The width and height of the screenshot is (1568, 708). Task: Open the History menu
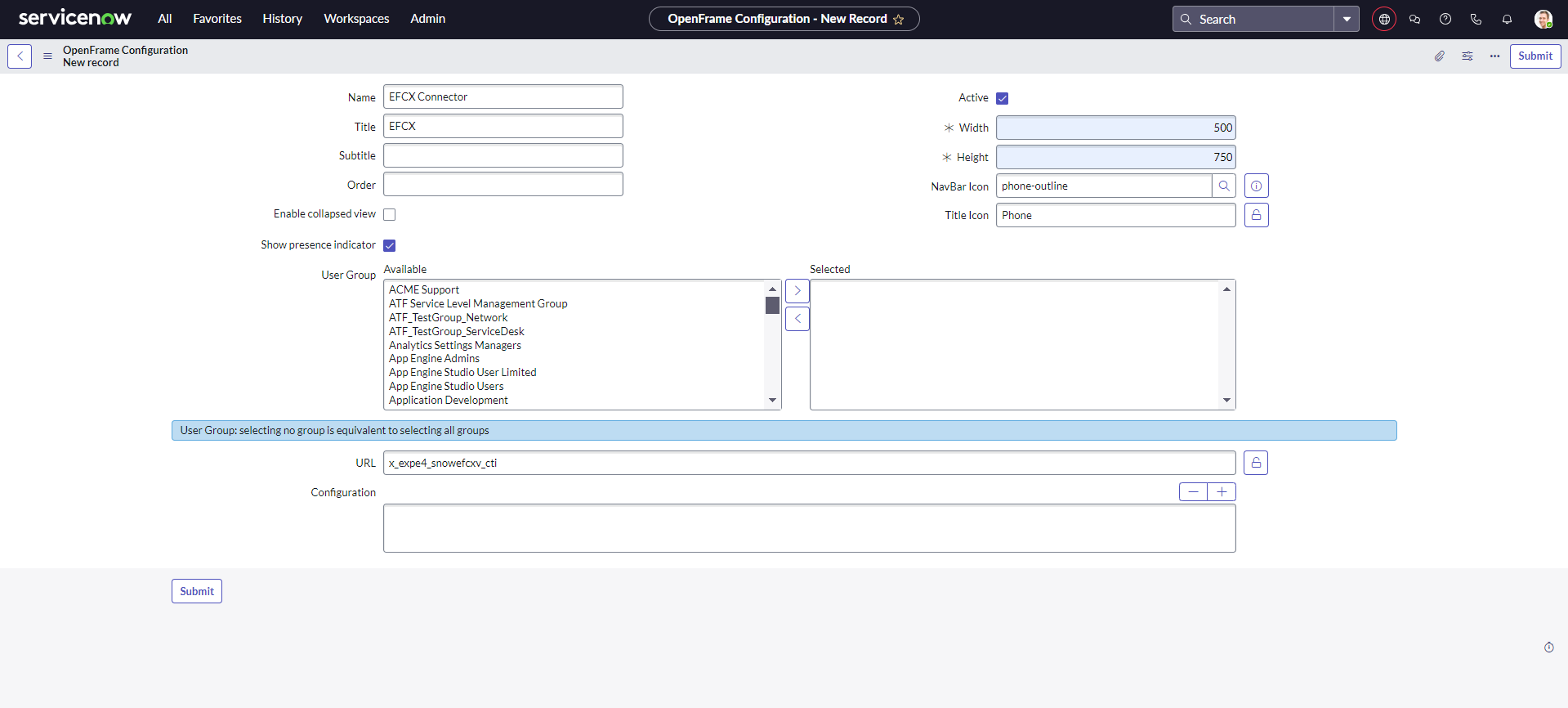(282, 19)
